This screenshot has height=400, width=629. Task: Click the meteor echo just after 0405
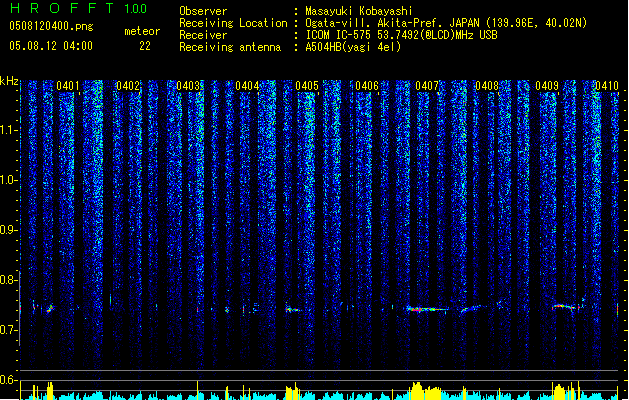pyautogui.click(x=293, y=309)
